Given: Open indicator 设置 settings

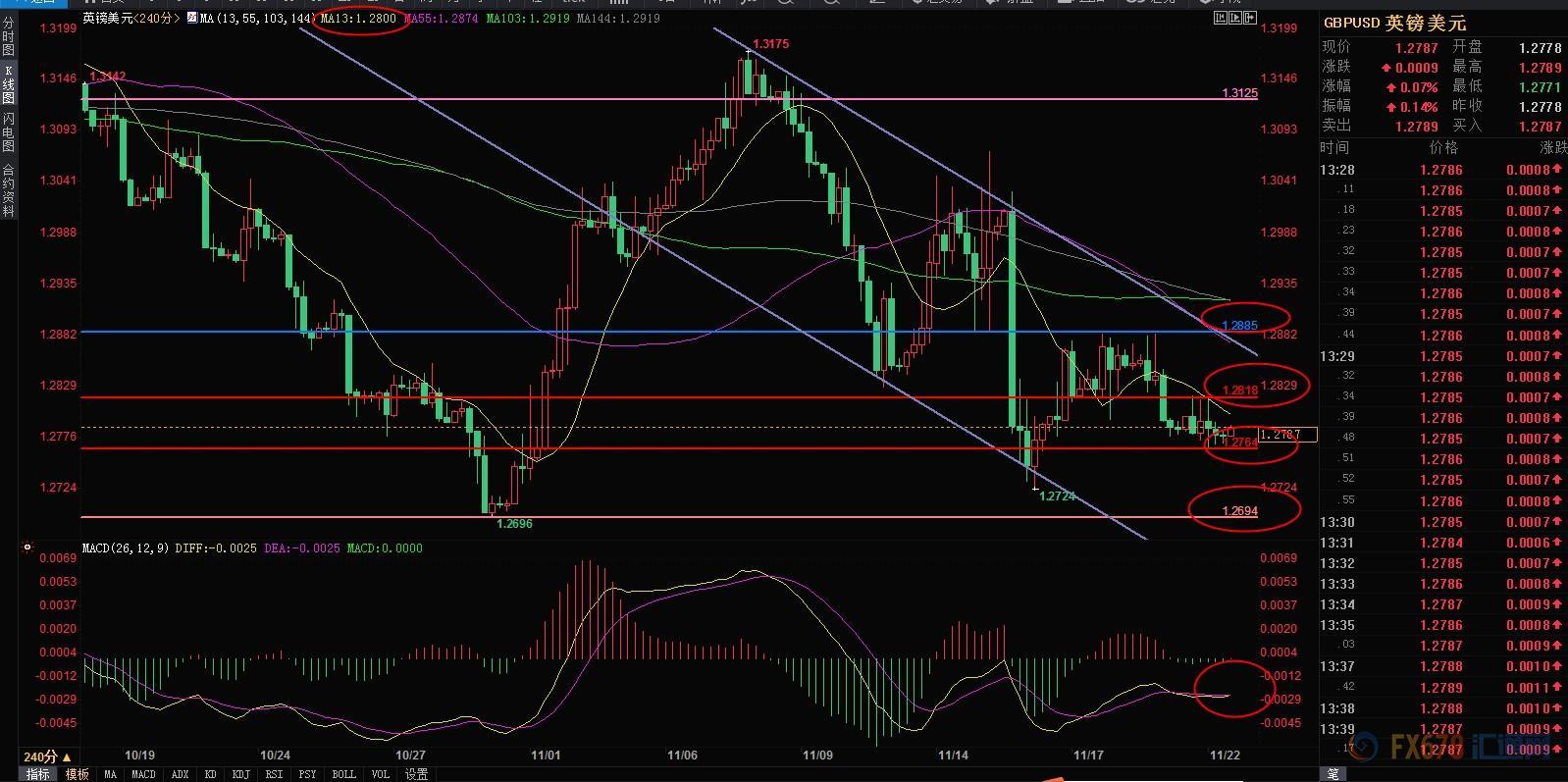Looking at the screenshot, I should click(x=416, y=774).
